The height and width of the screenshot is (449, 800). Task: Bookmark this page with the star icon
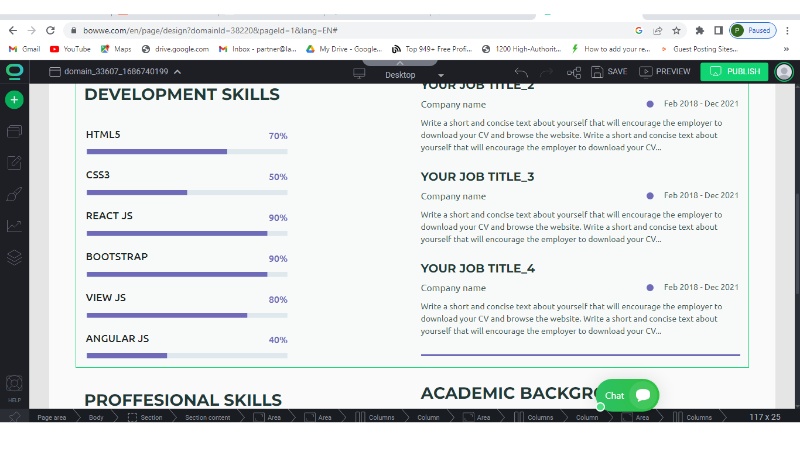[677, 30]
